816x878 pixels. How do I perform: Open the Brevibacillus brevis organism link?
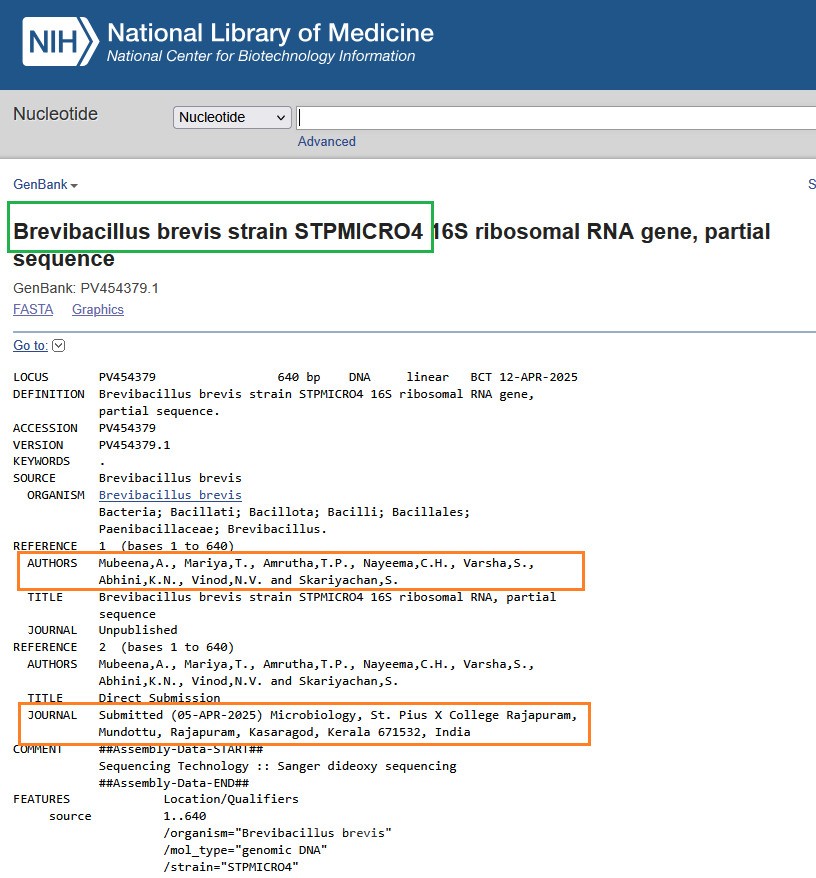170,495
